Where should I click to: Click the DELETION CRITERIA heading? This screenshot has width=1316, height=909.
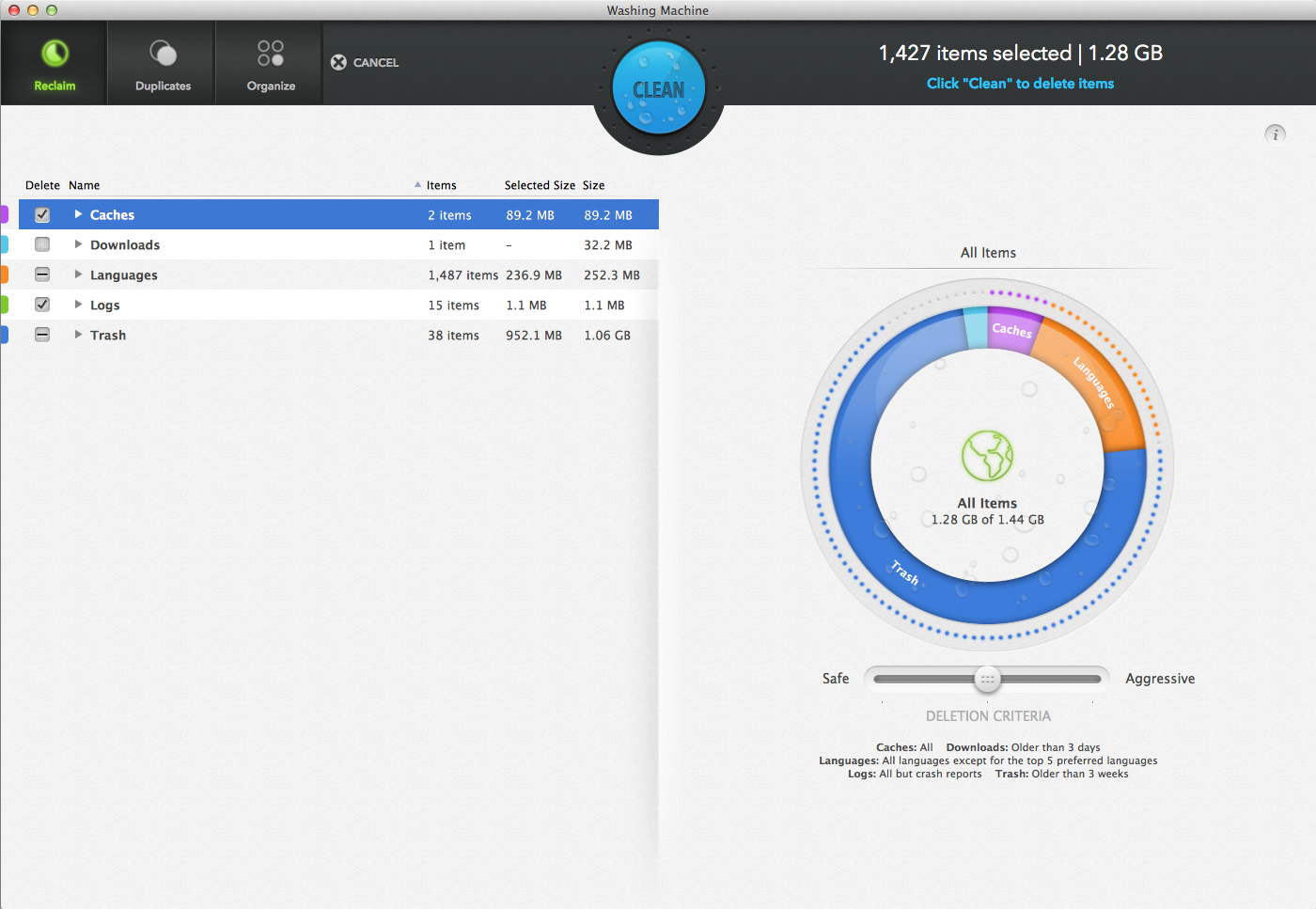[x=988, y=716]
